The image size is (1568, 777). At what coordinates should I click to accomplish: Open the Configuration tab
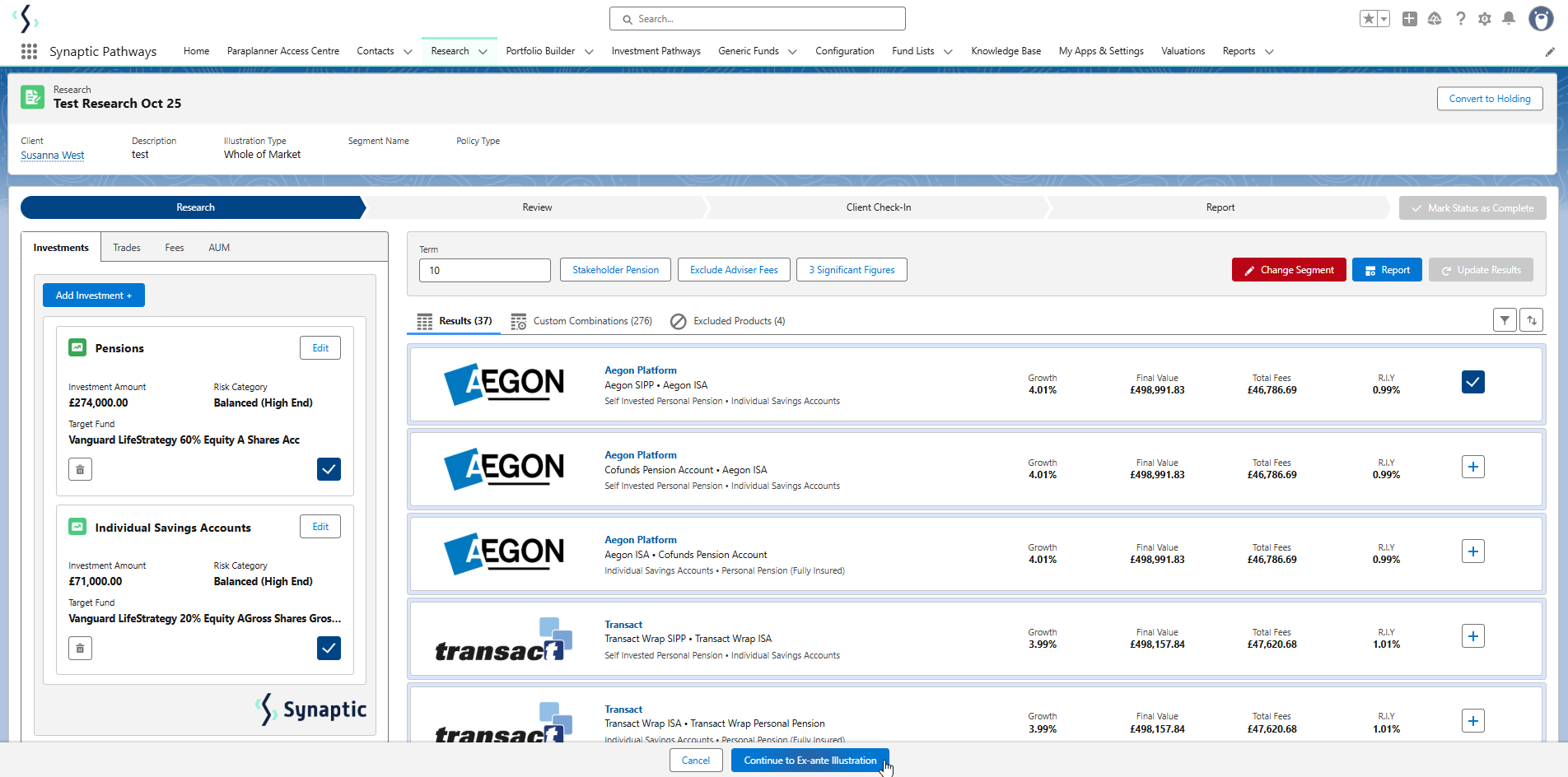tap(845, 51)
